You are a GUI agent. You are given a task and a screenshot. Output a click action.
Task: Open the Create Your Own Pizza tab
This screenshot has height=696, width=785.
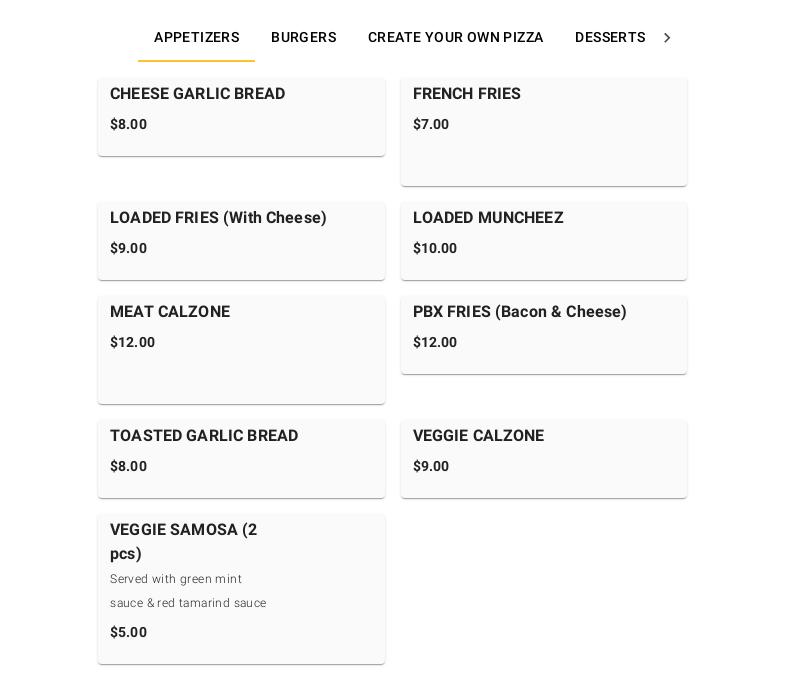pyautogui.click(x=455, y=38)
